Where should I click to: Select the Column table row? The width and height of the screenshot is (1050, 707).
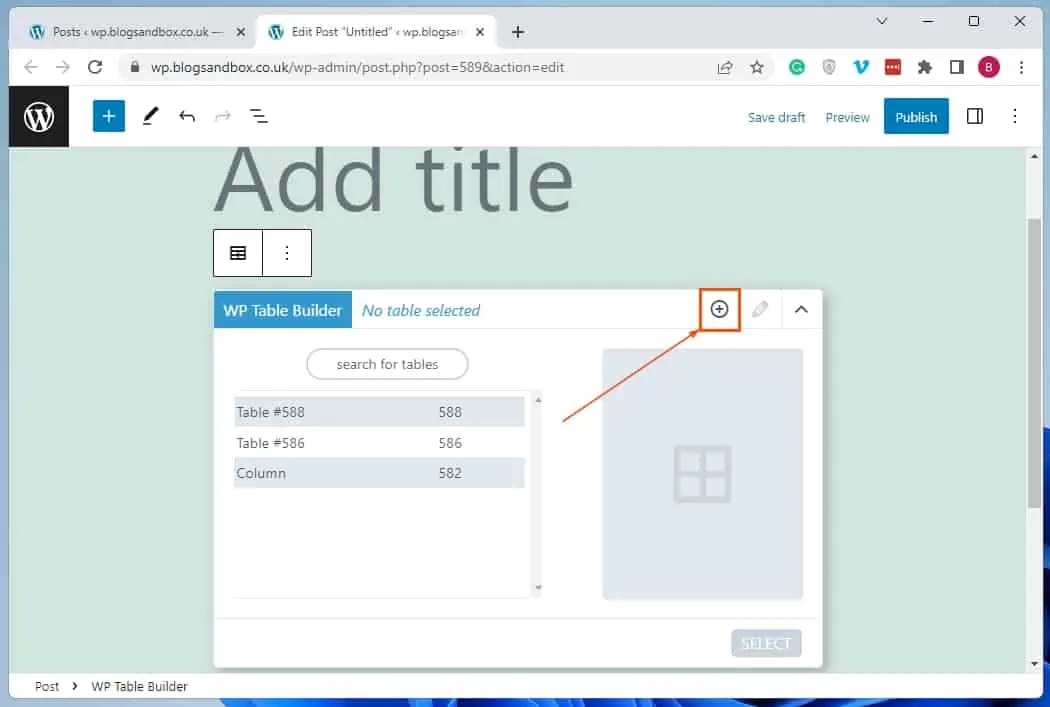[379, 473]
